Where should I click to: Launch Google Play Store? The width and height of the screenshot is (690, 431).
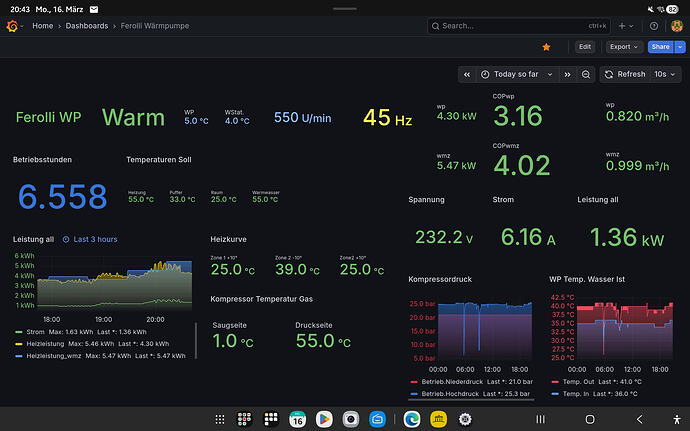pos(324,419)
